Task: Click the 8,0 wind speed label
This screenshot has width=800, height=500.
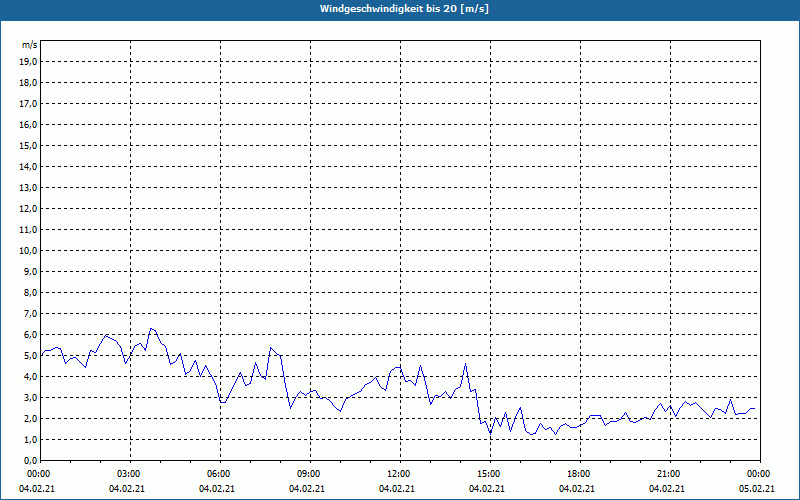Action: 30,292
